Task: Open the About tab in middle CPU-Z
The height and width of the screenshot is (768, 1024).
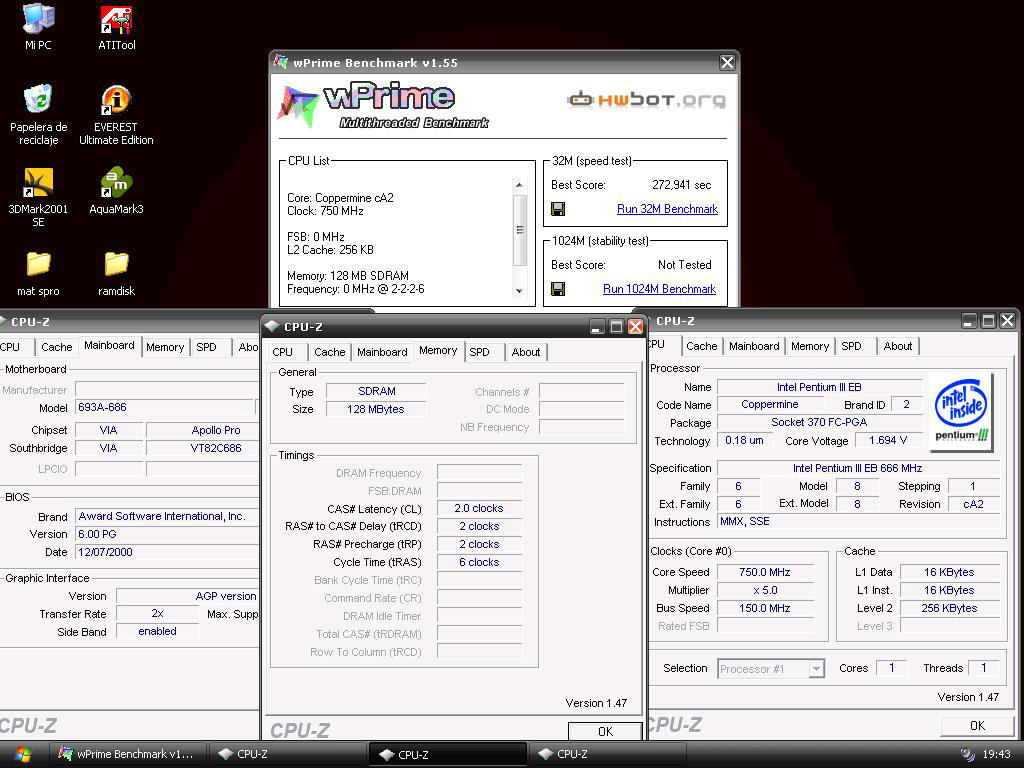Action: (526, 352)
